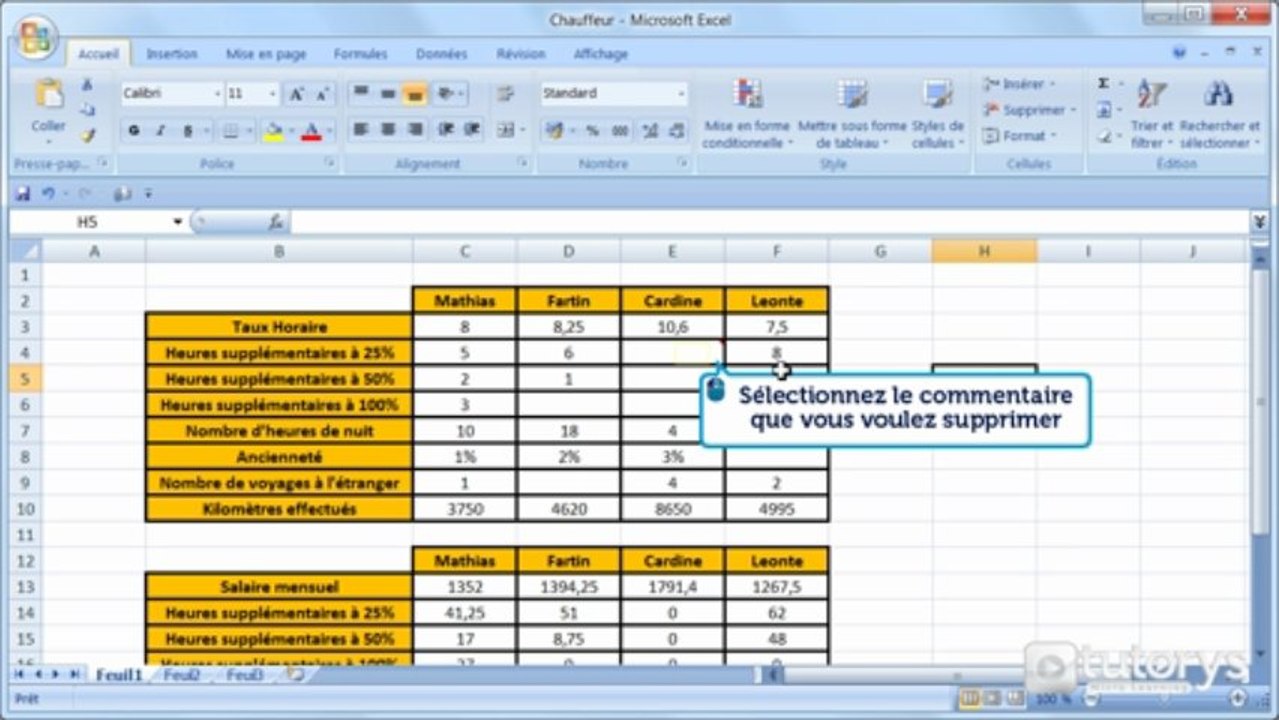
Task: Open the Office button menu
Action: pos(36,38)
